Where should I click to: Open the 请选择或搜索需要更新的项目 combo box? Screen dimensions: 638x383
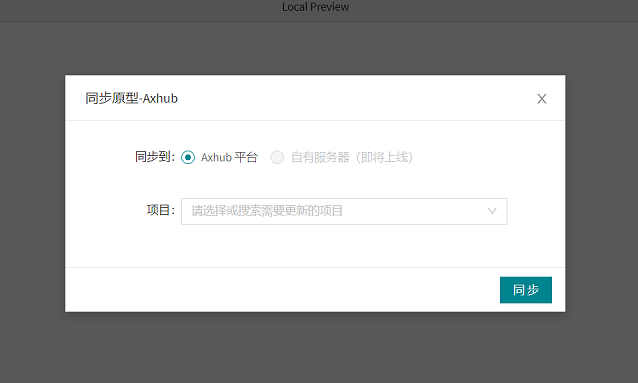[344, 211]
